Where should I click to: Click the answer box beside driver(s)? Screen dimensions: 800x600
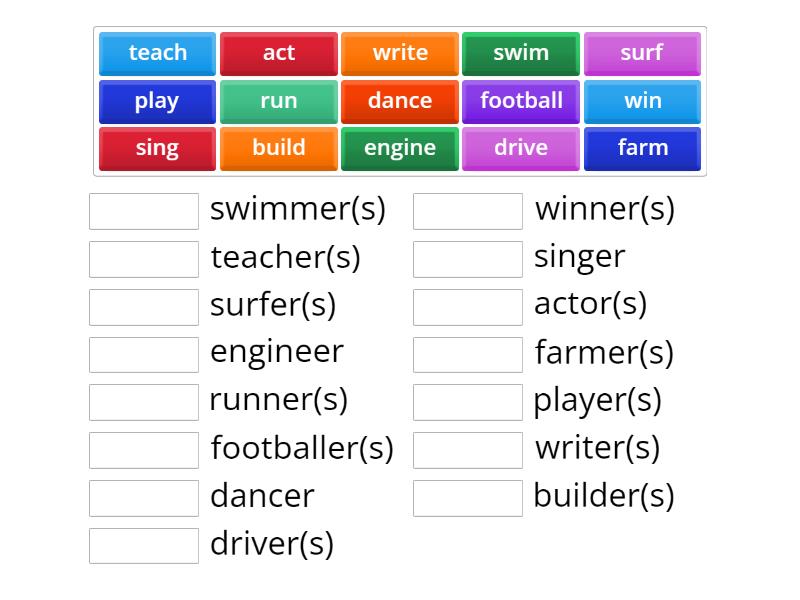pos(143,545)
